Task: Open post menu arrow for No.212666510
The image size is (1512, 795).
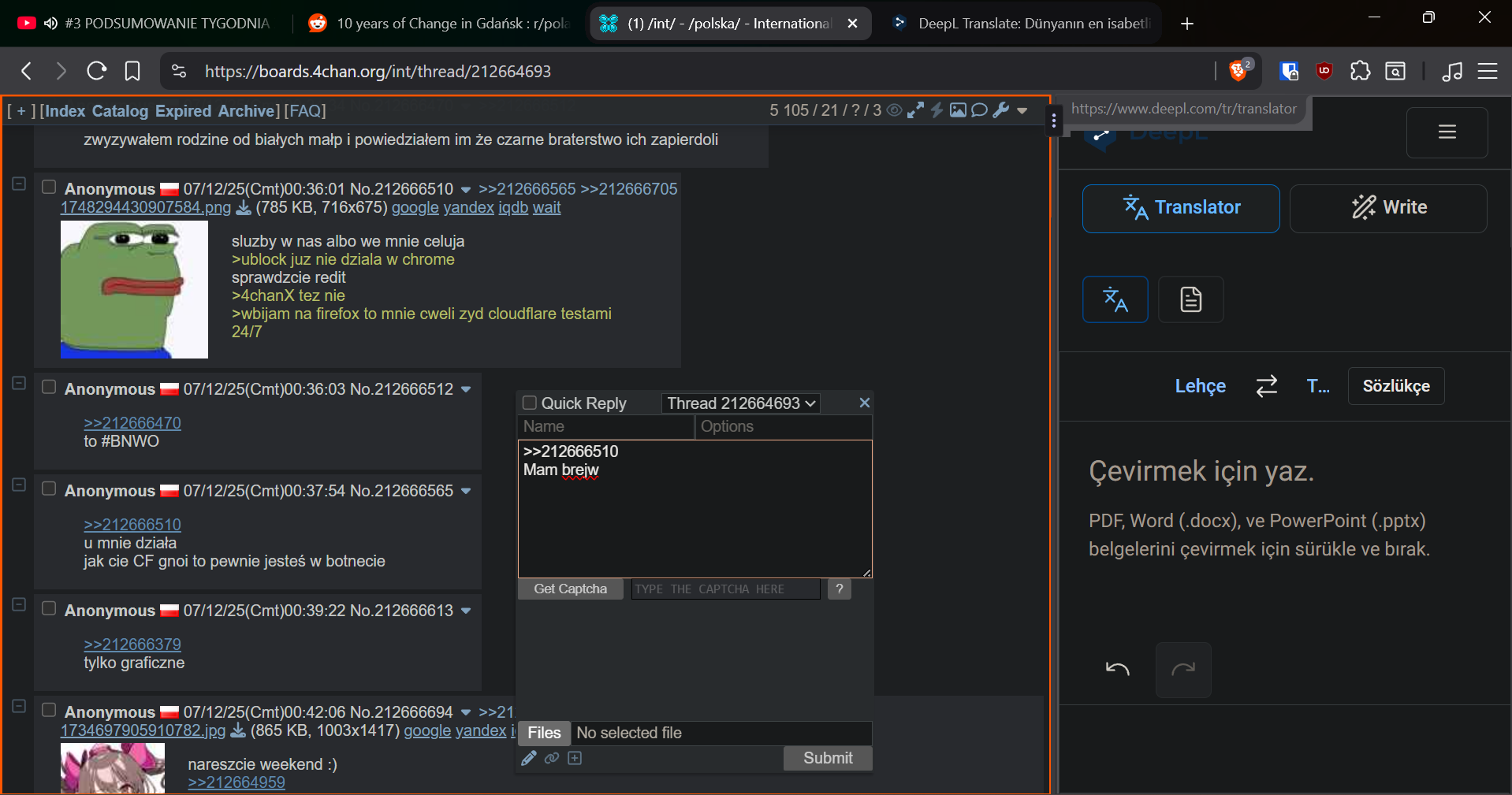Action: click(465, 190)
